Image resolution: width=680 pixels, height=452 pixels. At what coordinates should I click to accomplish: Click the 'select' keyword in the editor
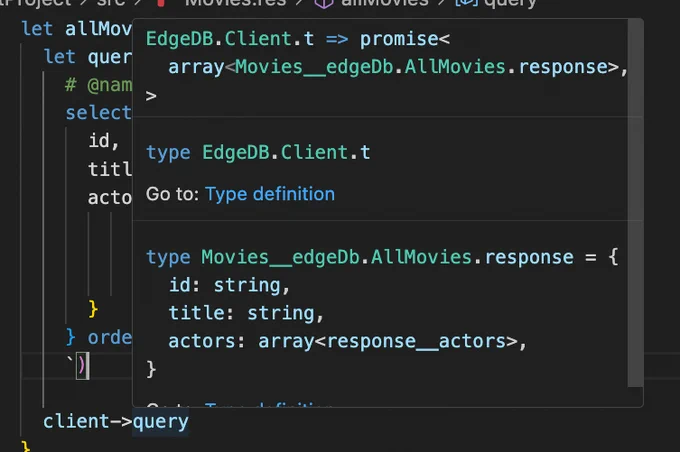tap(98, 113)
